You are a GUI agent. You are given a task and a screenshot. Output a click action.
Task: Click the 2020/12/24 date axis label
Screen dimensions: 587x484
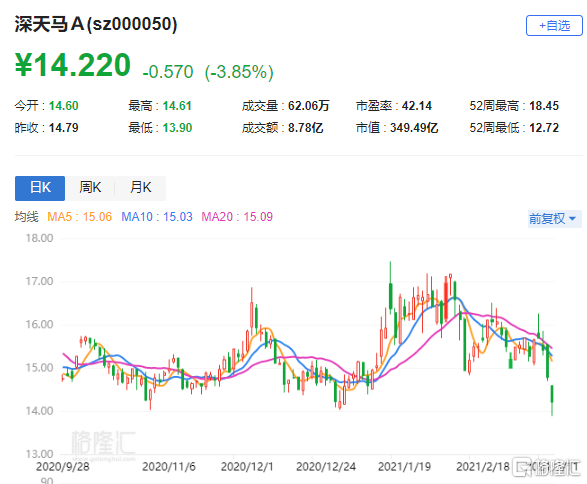coord(326,466)
